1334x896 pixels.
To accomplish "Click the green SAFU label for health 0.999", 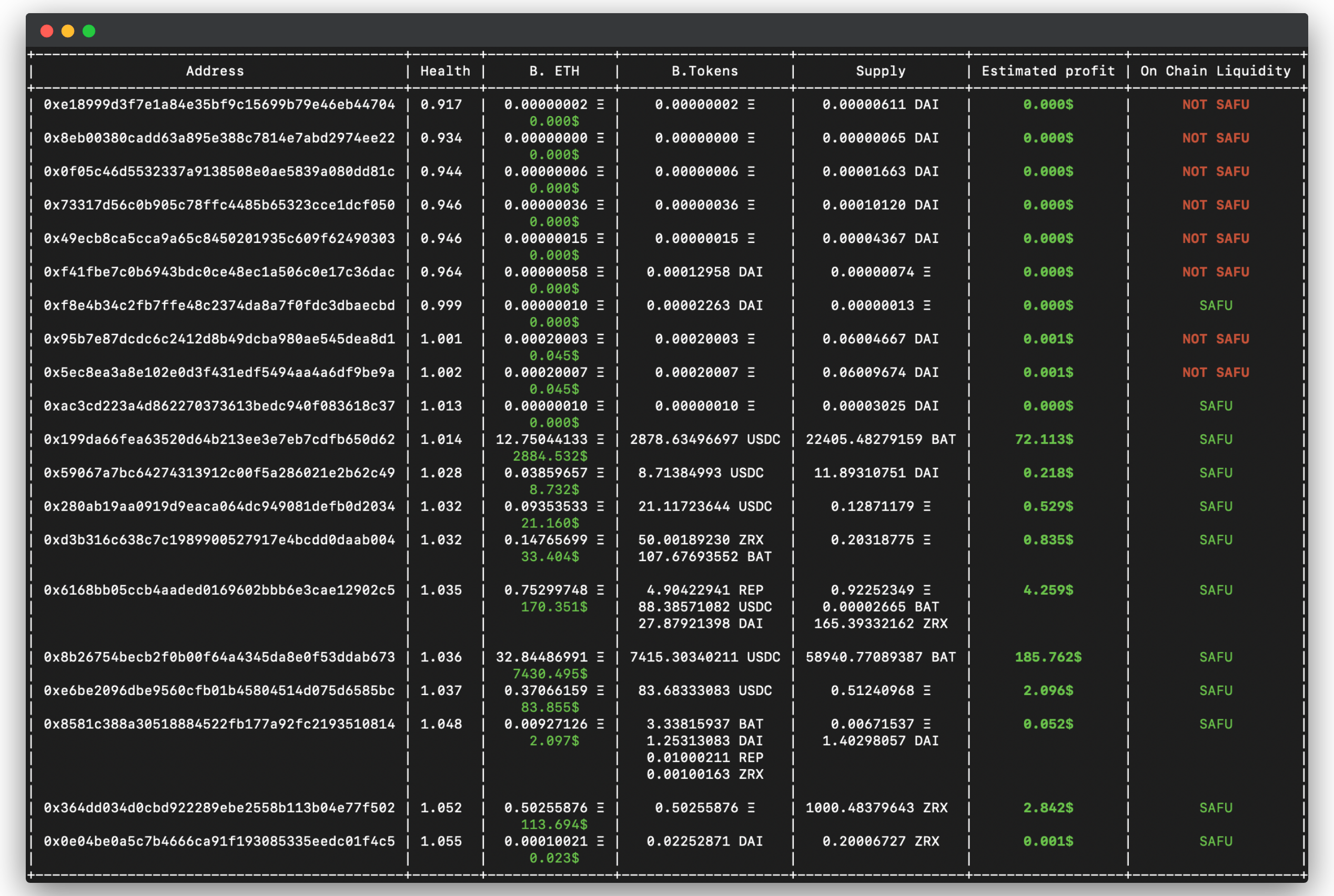I will tap(1216, 306).
